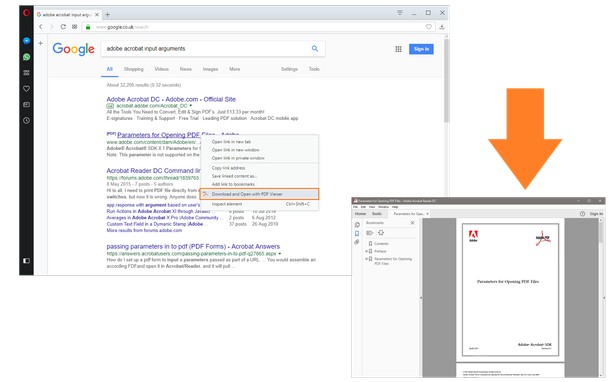The image size is (612, 382).
Task: Open Bookmarks heart in the Opera sidebar
Action: point(26,89)
